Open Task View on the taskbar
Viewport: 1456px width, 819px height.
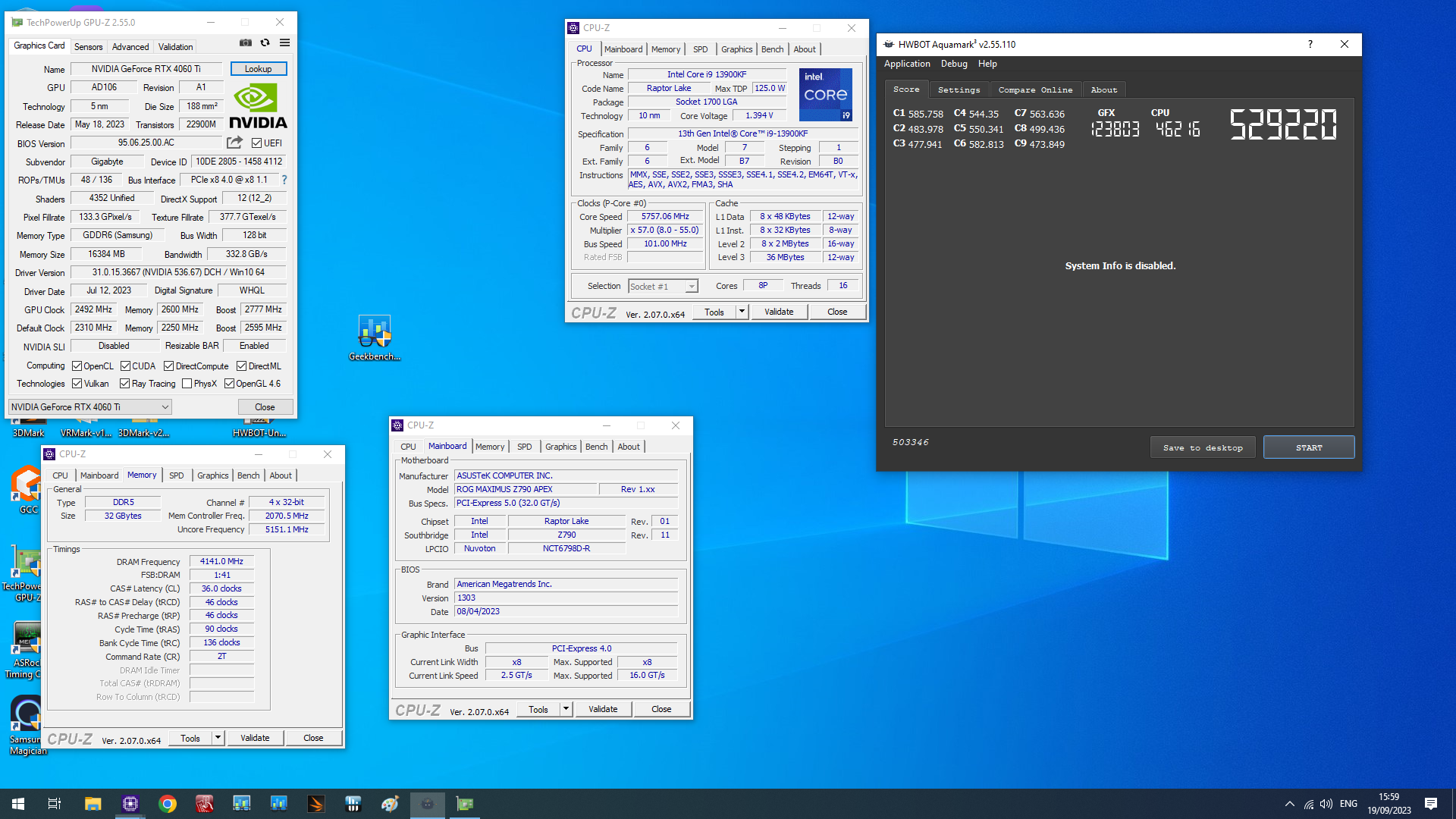(x=55, y=804)
